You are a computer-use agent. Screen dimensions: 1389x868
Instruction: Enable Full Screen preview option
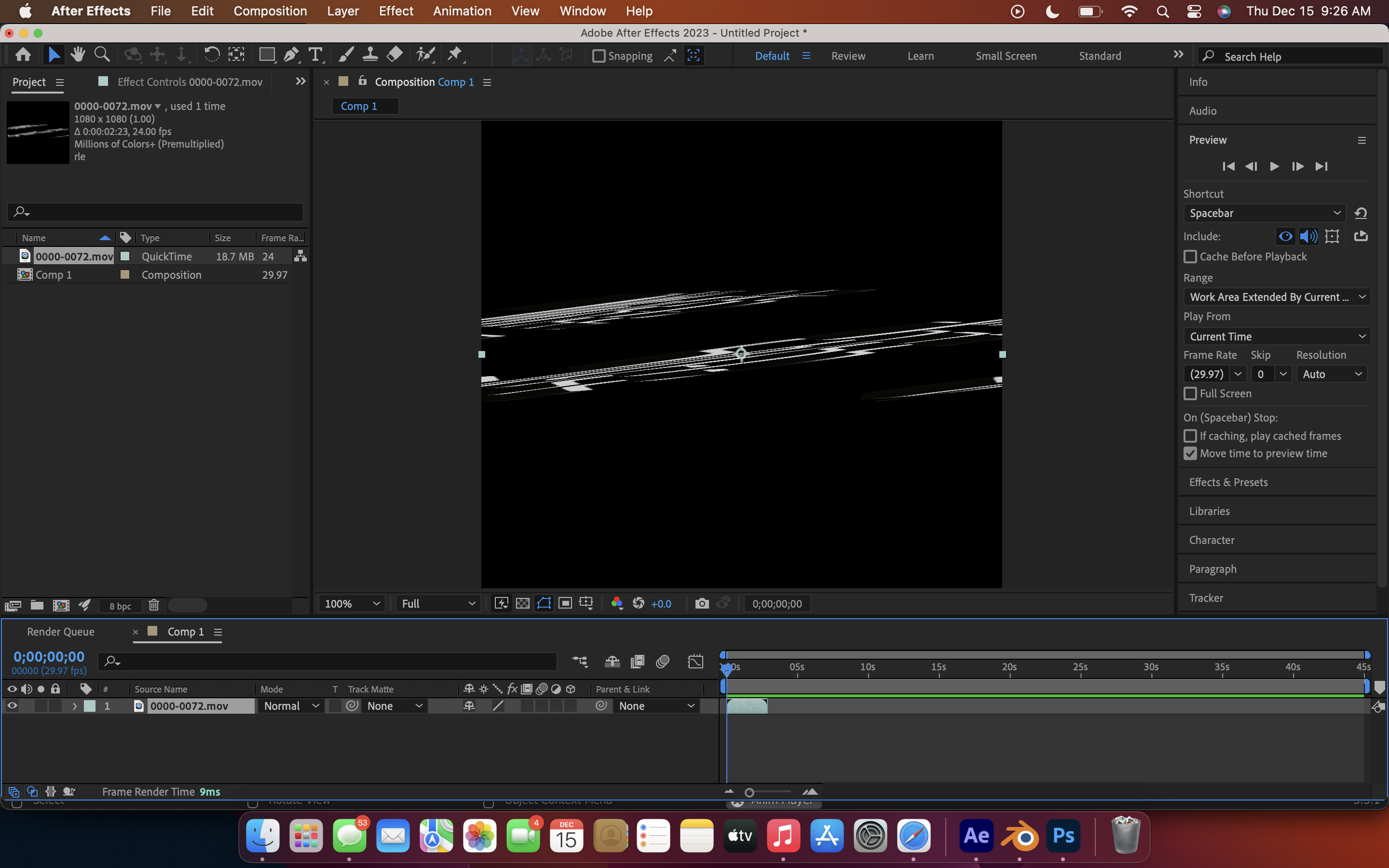point(1190,393)
